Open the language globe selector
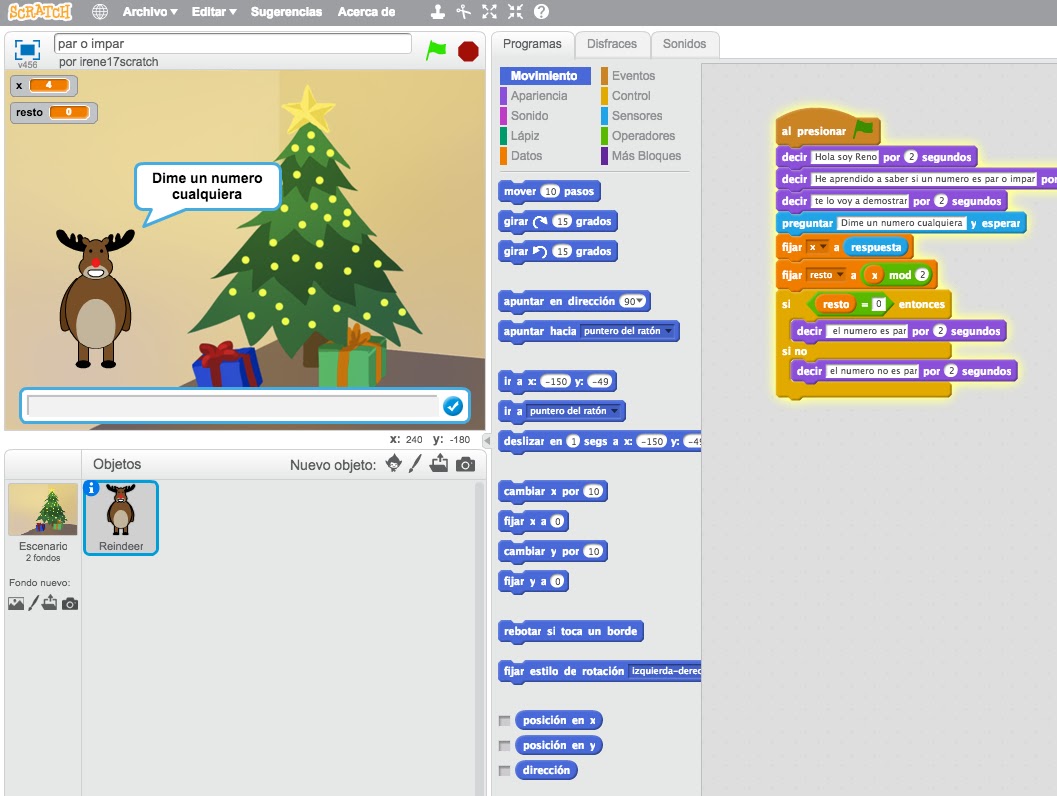Image resolution: width=1057 pixels, height=796 pixels. point(98,12)
